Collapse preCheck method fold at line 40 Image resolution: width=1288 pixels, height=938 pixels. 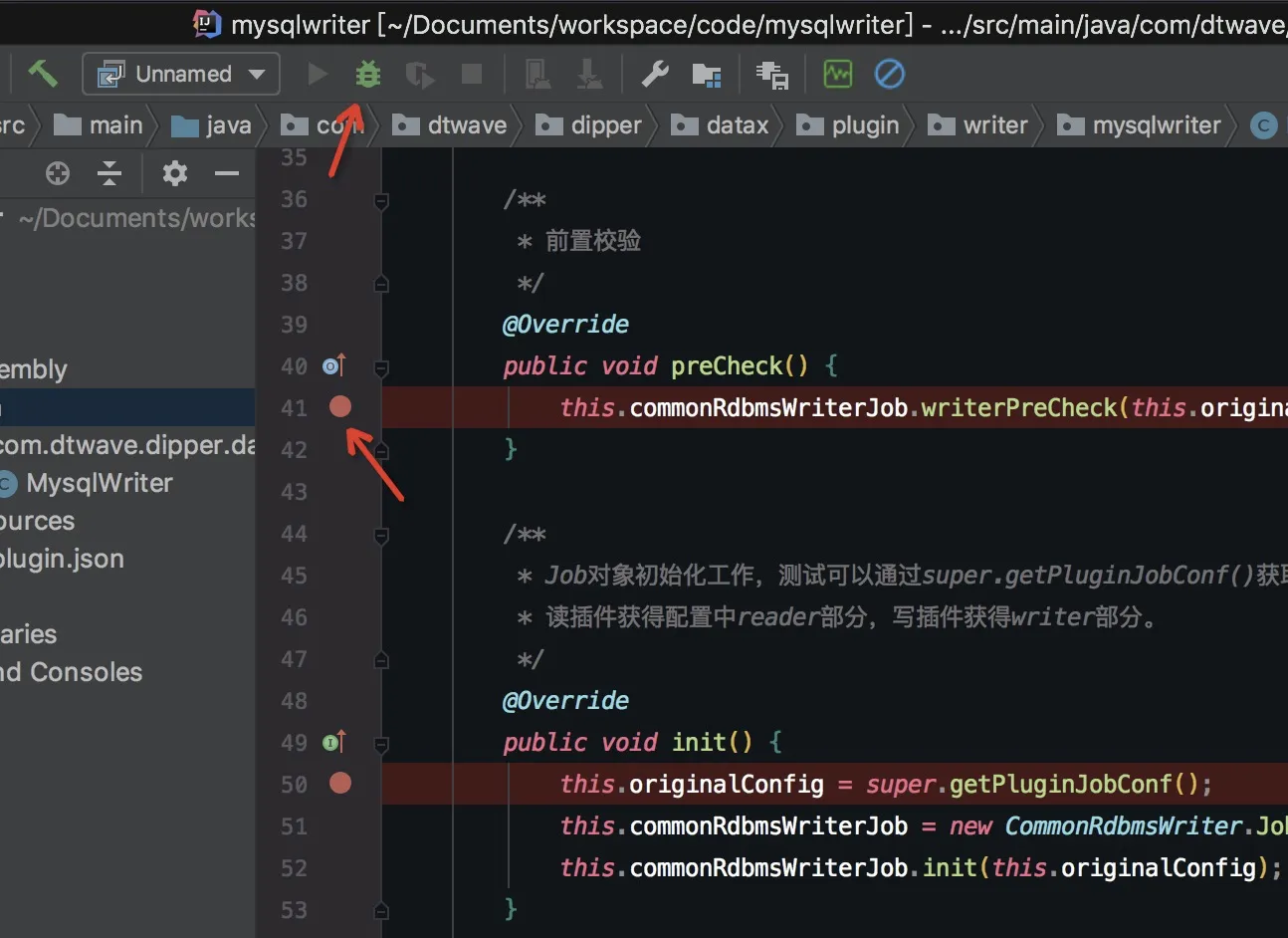381,368
